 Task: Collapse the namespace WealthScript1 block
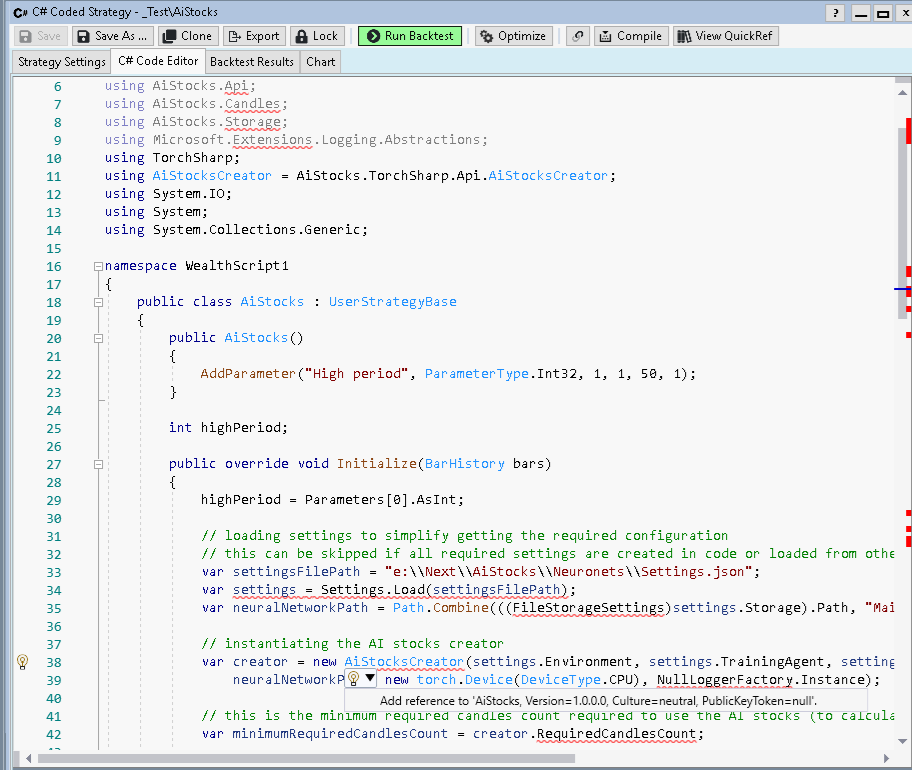(97, 267)
